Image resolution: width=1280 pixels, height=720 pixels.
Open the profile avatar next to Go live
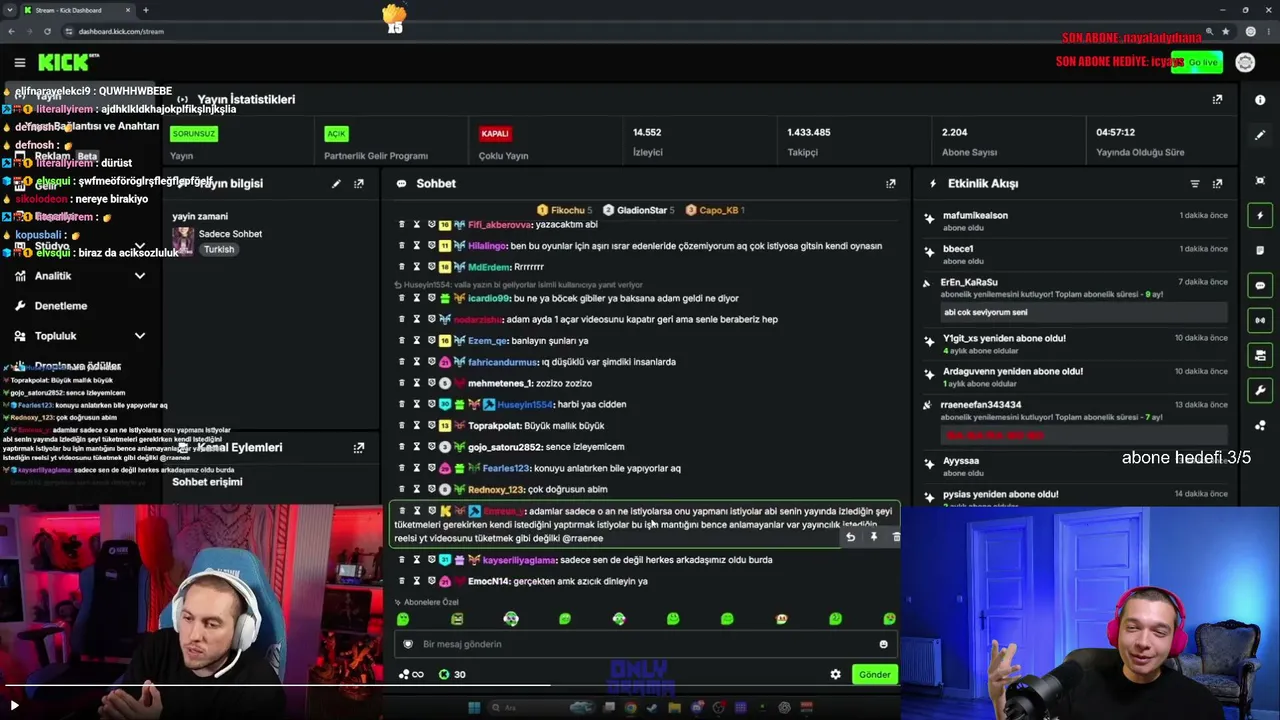[1245, 62]
